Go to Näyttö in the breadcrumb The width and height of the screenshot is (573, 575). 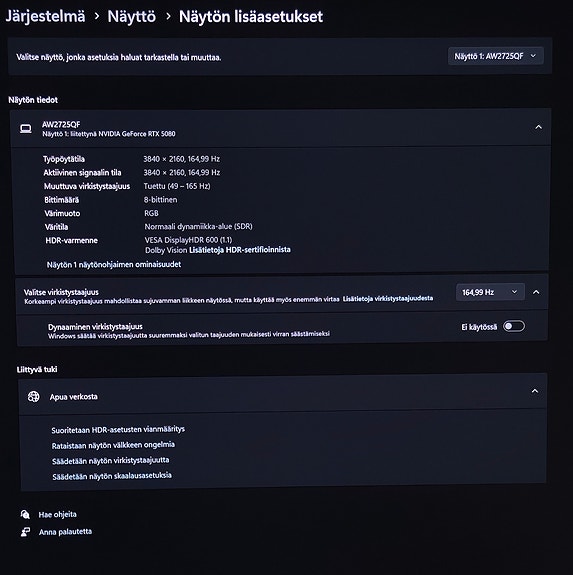tap(132, 17)
